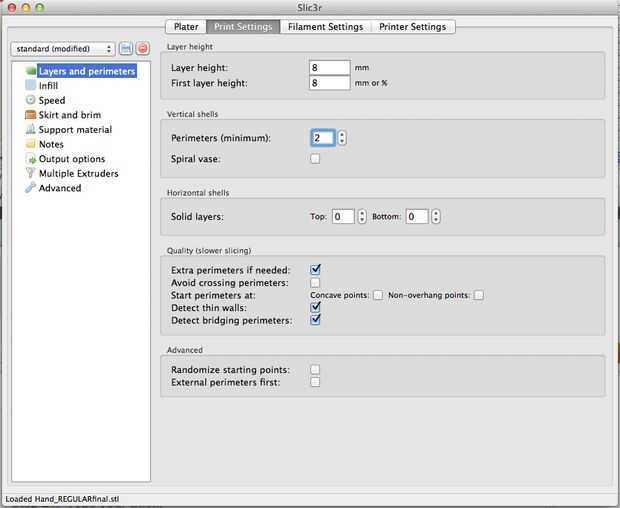Viewport: 620px width, 508px height.
Task: Click the Bottom solid layers stepper
Action: point(436,217)
